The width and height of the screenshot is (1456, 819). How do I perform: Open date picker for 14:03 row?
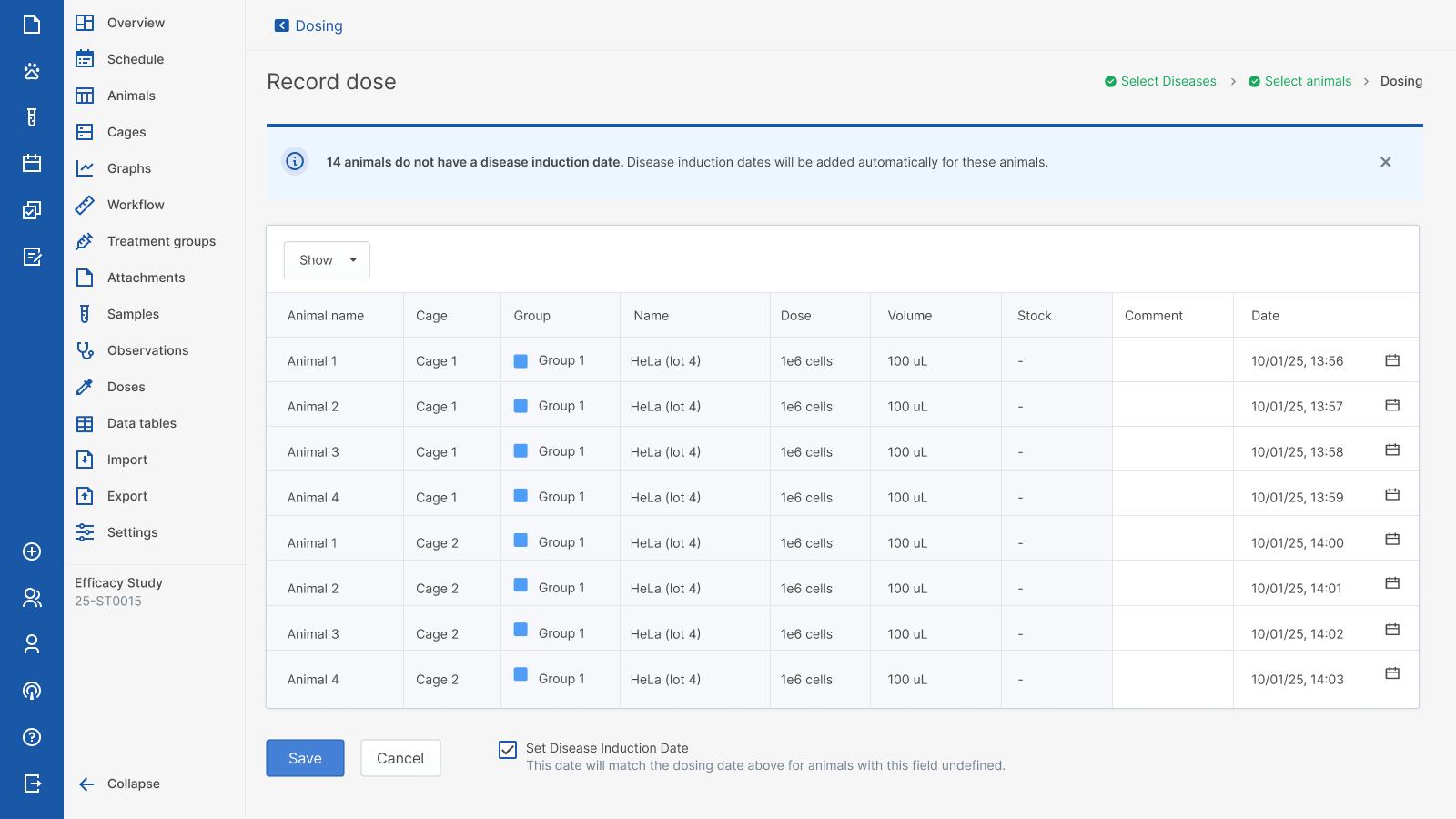(1392, 673)
